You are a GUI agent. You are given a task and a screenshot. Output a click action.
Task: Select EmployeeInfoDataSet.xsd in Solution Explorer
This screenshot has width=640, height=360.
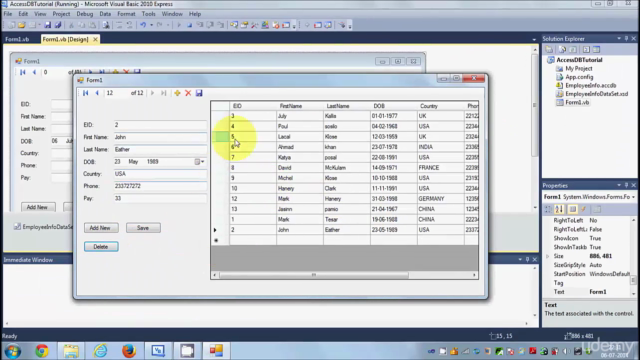(596, 94)
